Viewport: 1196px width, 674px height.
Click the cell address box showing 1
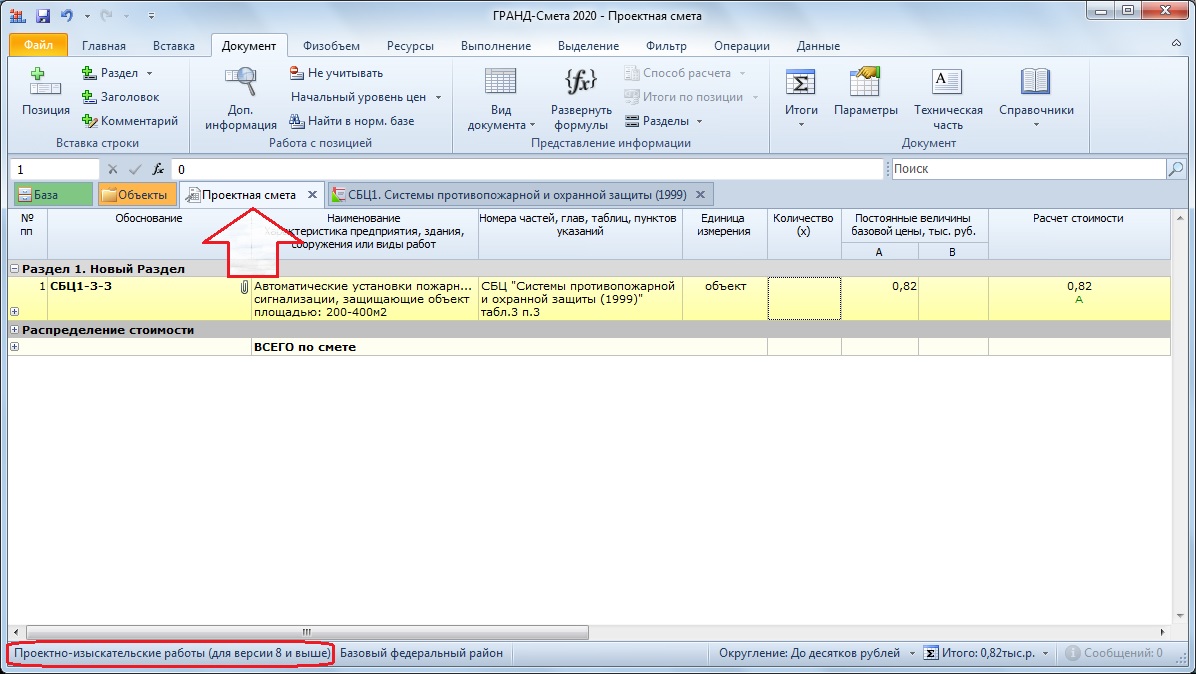55,169
